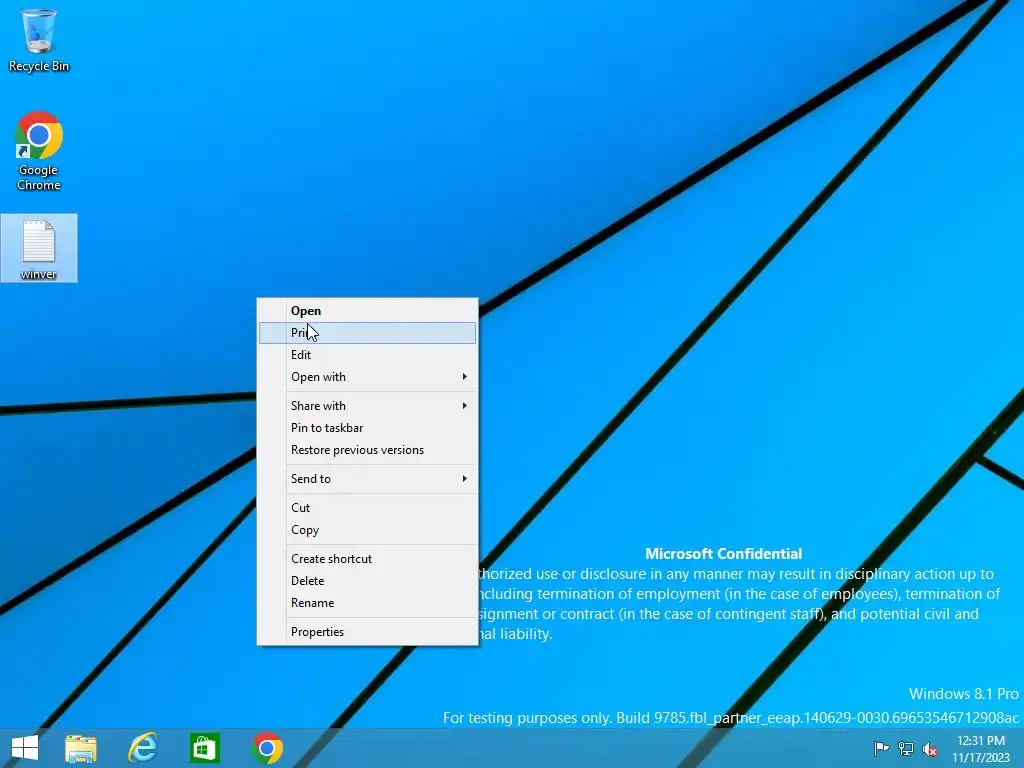This screenshot has height=768, width=1024.
Task: Choose Print in the context menu
Action: 367,333
